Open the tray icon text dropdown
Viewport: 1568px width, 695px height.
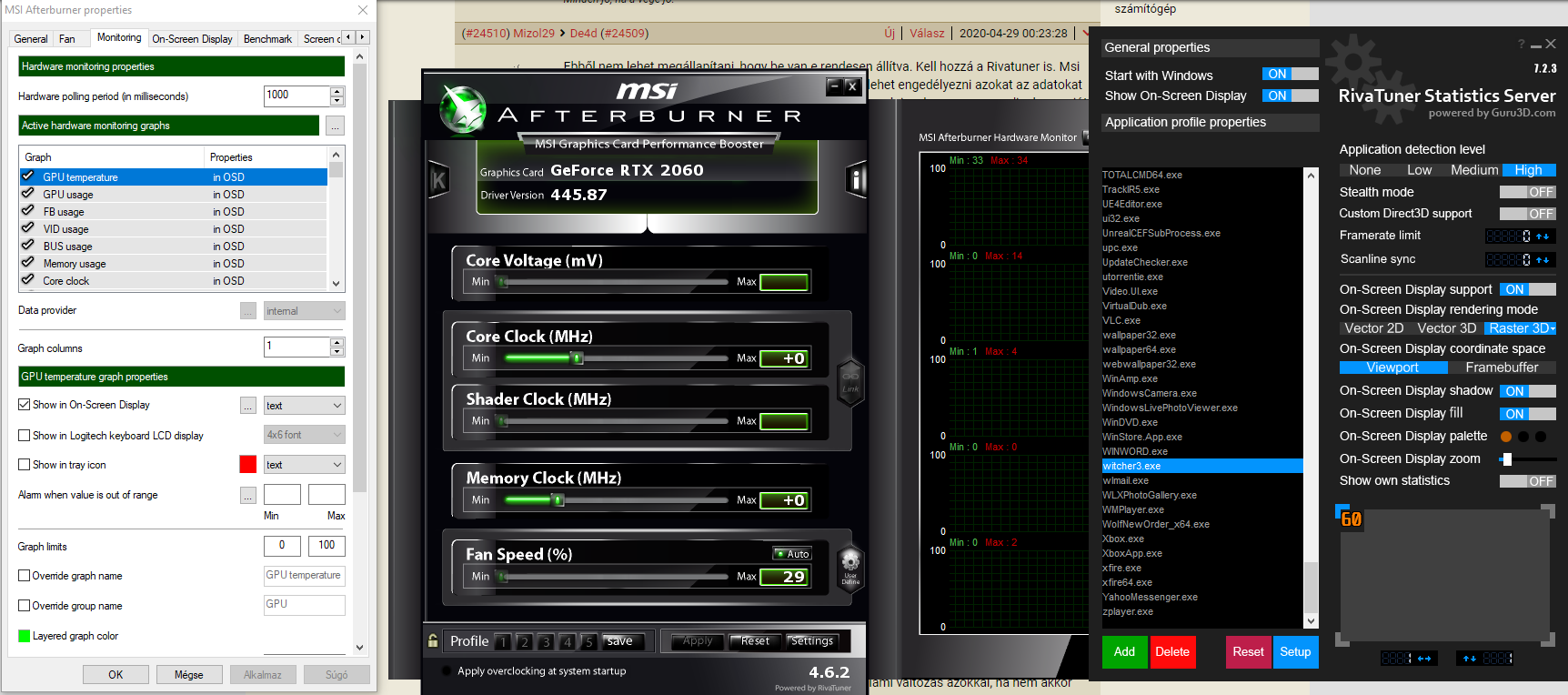(304, 465)
